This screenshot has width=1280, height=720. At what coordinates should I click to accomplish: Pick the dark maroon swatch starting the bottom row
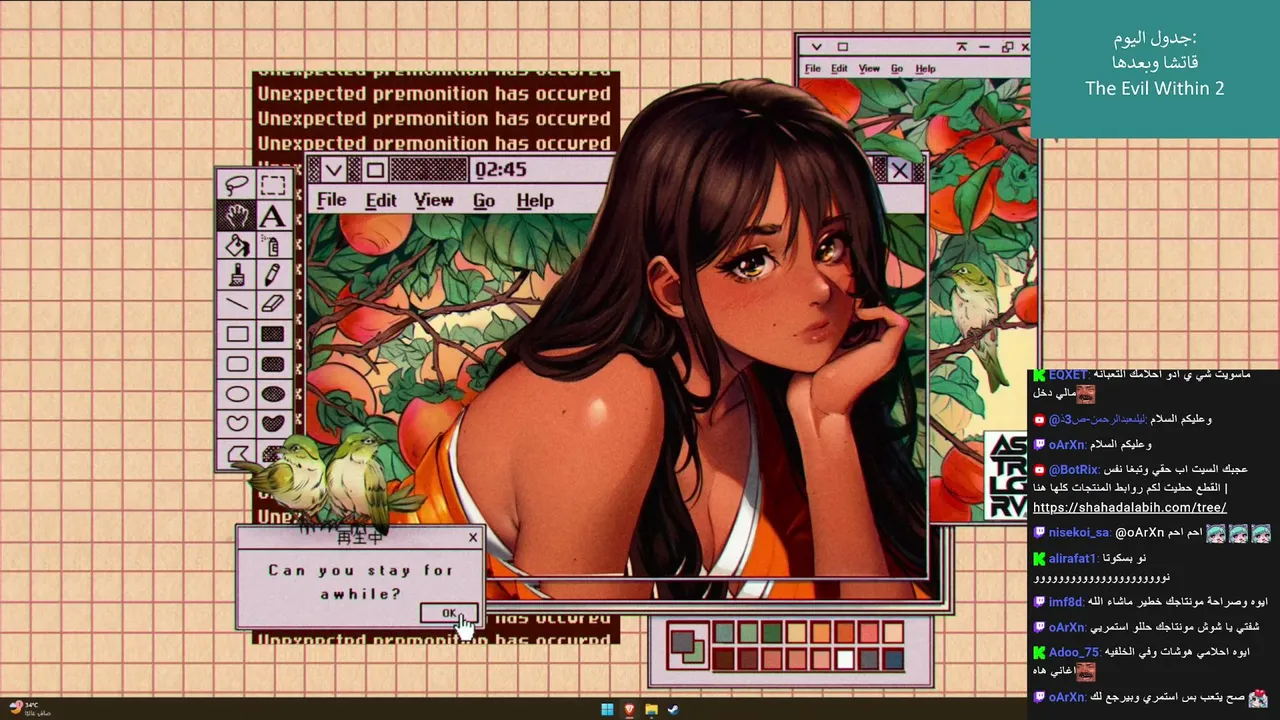pos(723,660)
